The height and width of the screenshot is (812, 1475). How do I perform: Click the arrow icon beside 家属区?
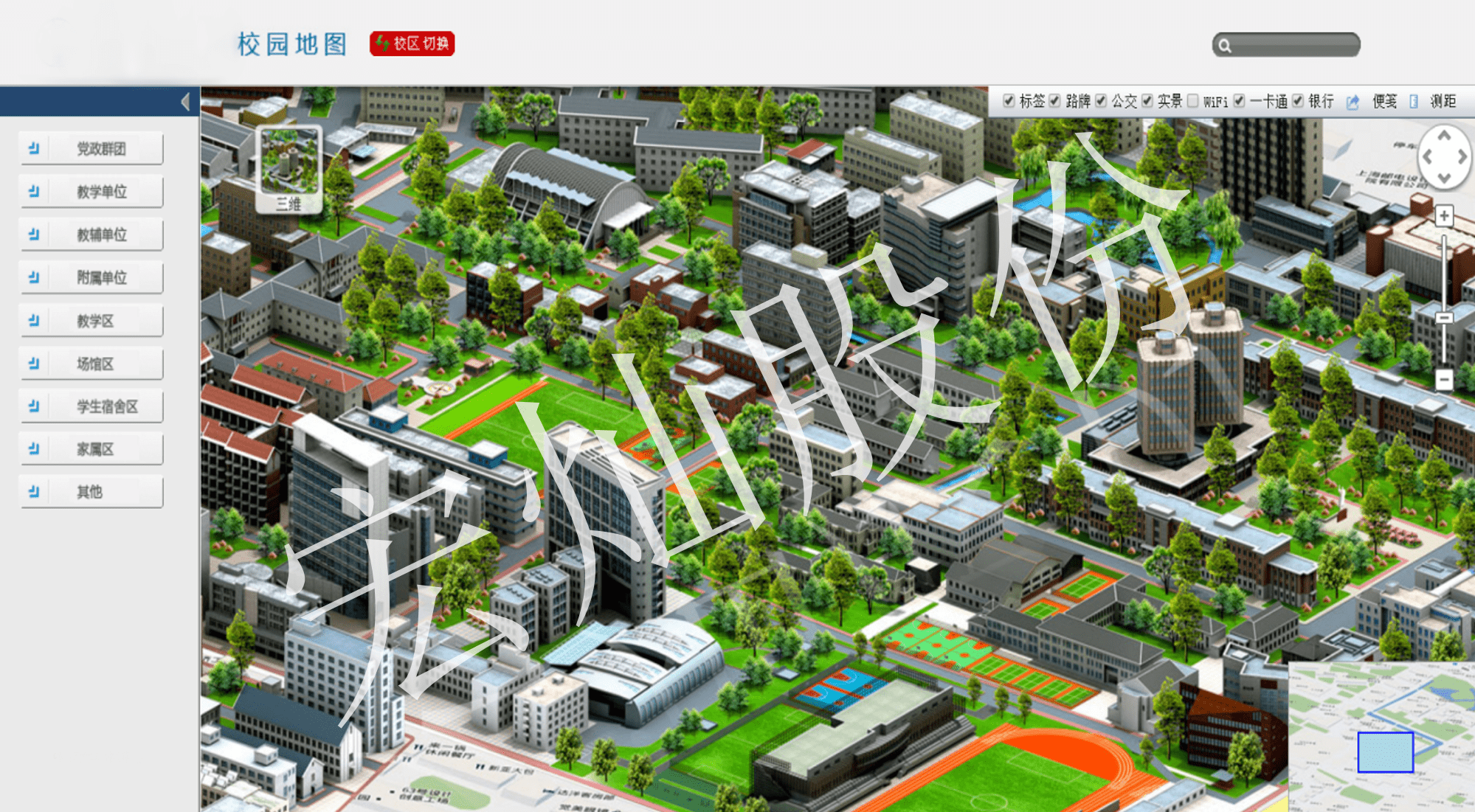[34, 448]
